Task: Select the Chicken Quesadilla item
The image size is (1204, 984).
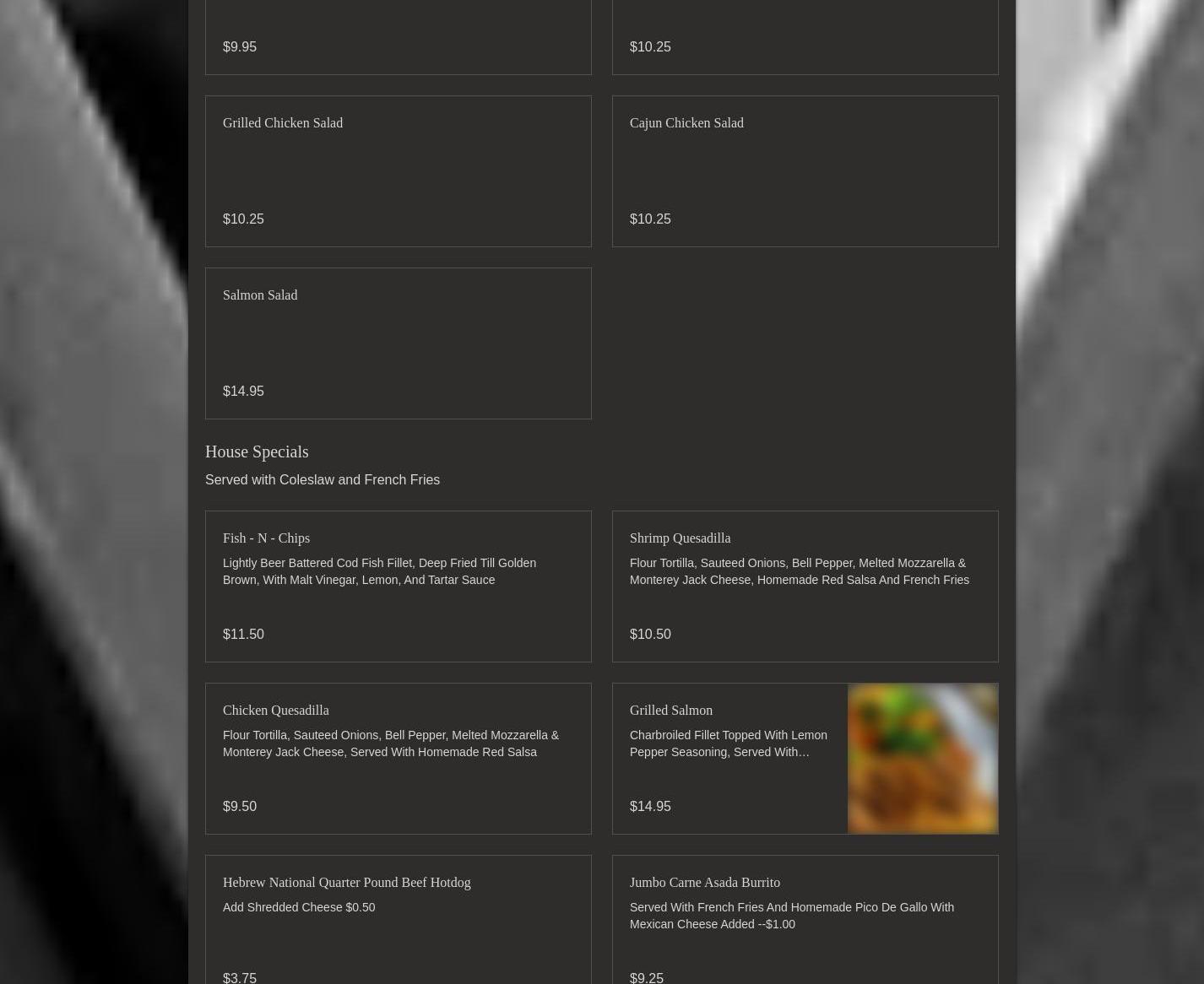Action: pos(398,759)
